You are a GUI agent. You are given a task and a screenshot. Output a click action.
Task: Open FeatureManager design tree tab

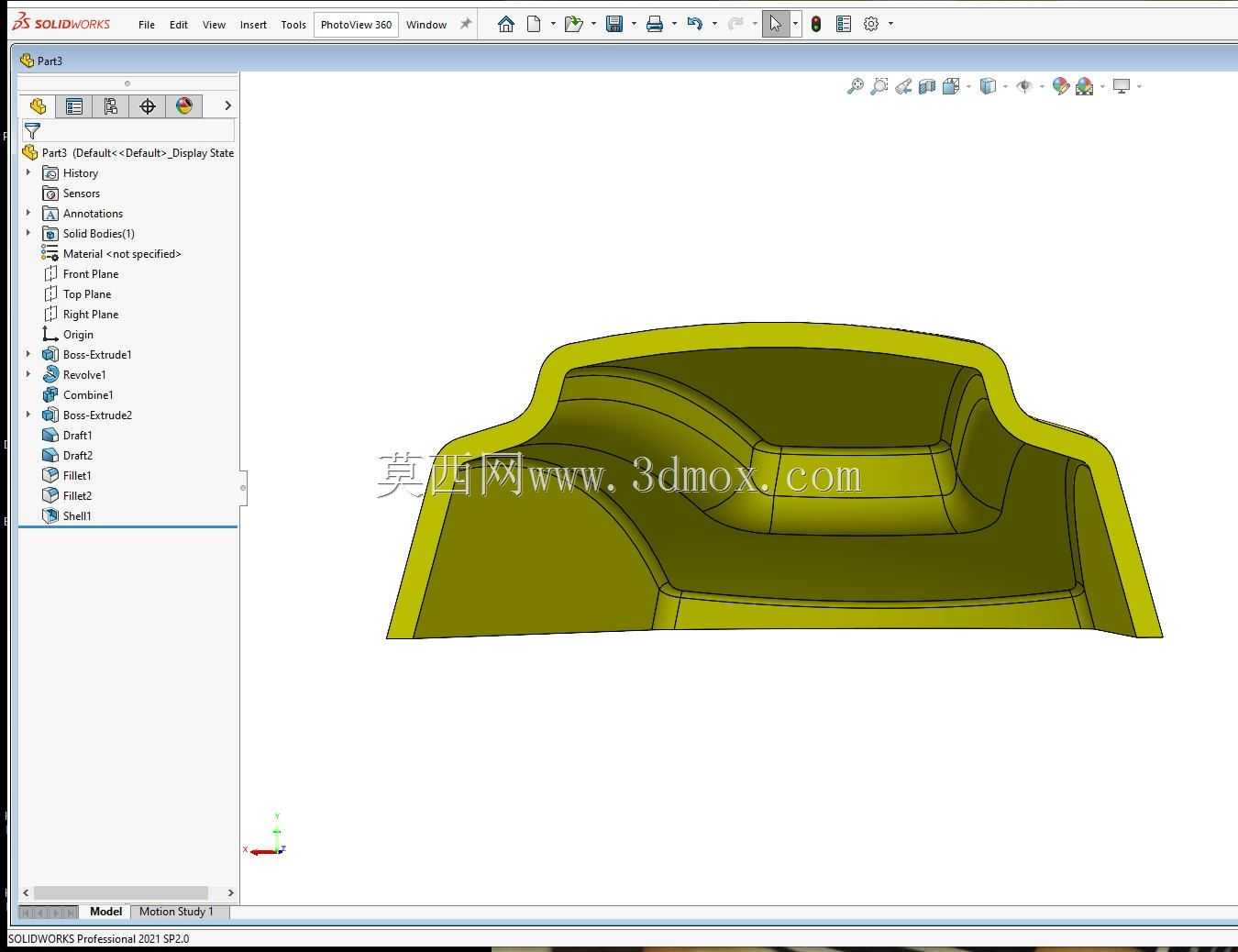click(38, 106)
